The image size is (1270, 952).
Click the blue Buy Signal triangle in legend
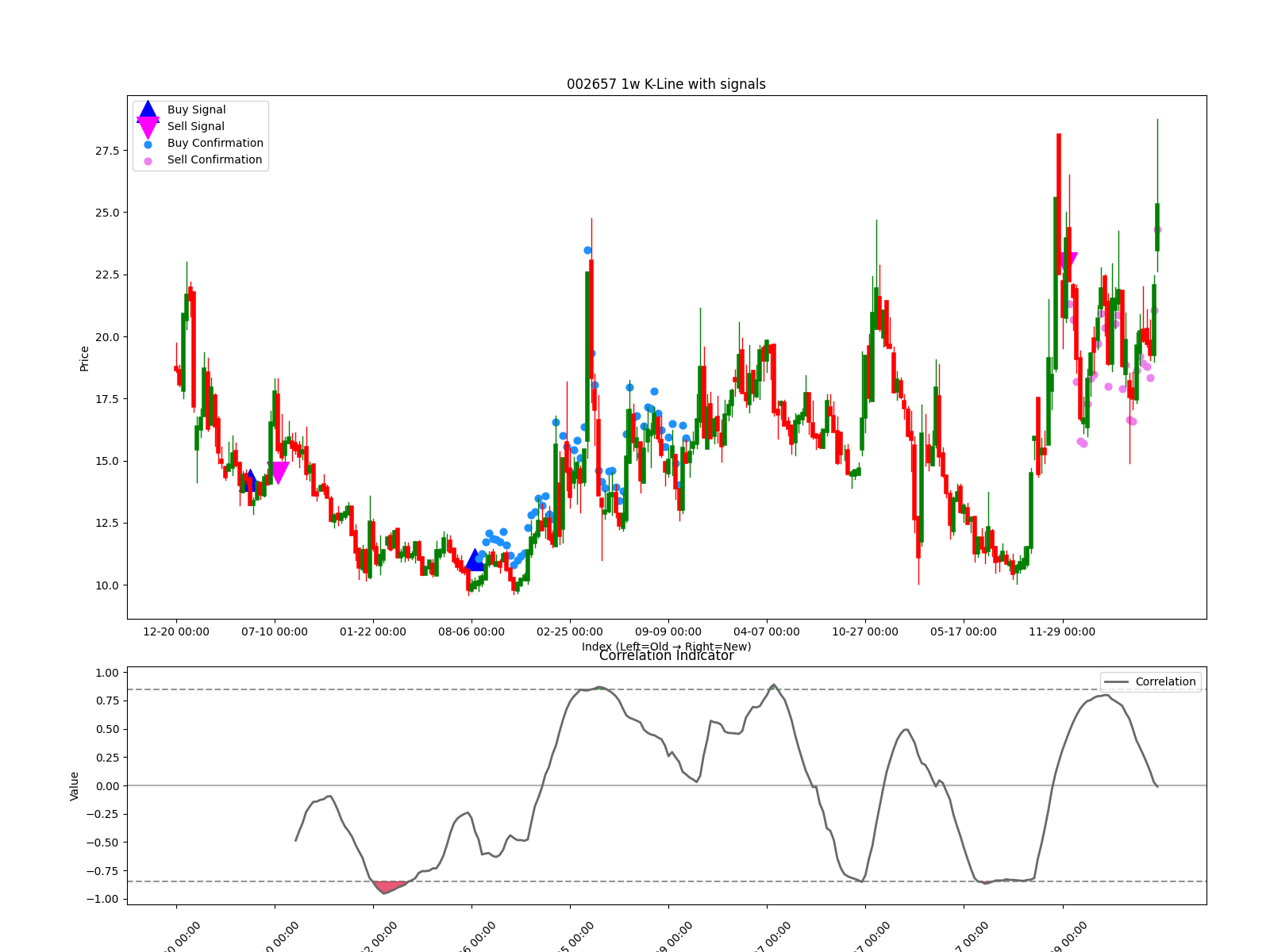pyautogui.click(x=148, y=112)
